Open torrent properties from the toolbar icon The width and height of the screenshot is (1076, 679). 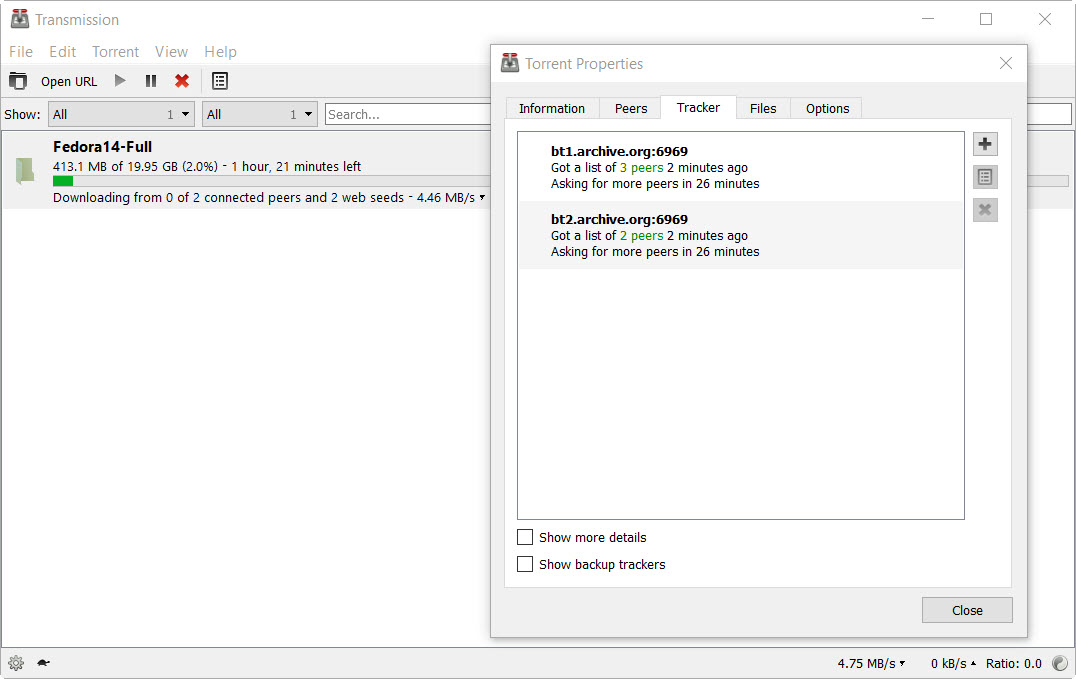[x=220, y=81]
